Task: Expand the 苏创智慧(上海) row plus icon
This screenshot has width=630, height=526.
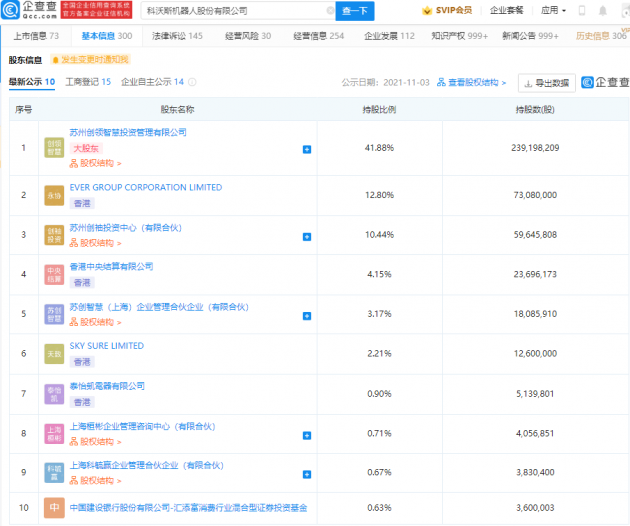Action: click(x=307, y=316)
